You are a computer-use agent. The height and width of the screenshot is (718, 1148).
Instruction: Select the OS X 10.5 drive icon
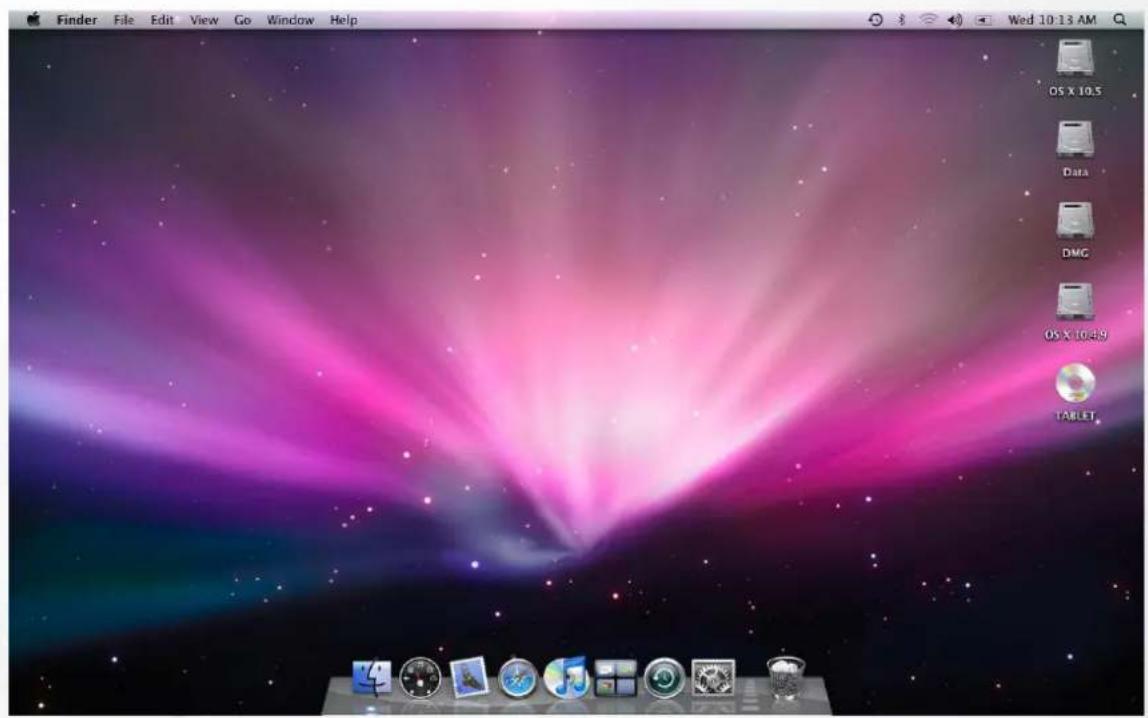[1075, 59]
